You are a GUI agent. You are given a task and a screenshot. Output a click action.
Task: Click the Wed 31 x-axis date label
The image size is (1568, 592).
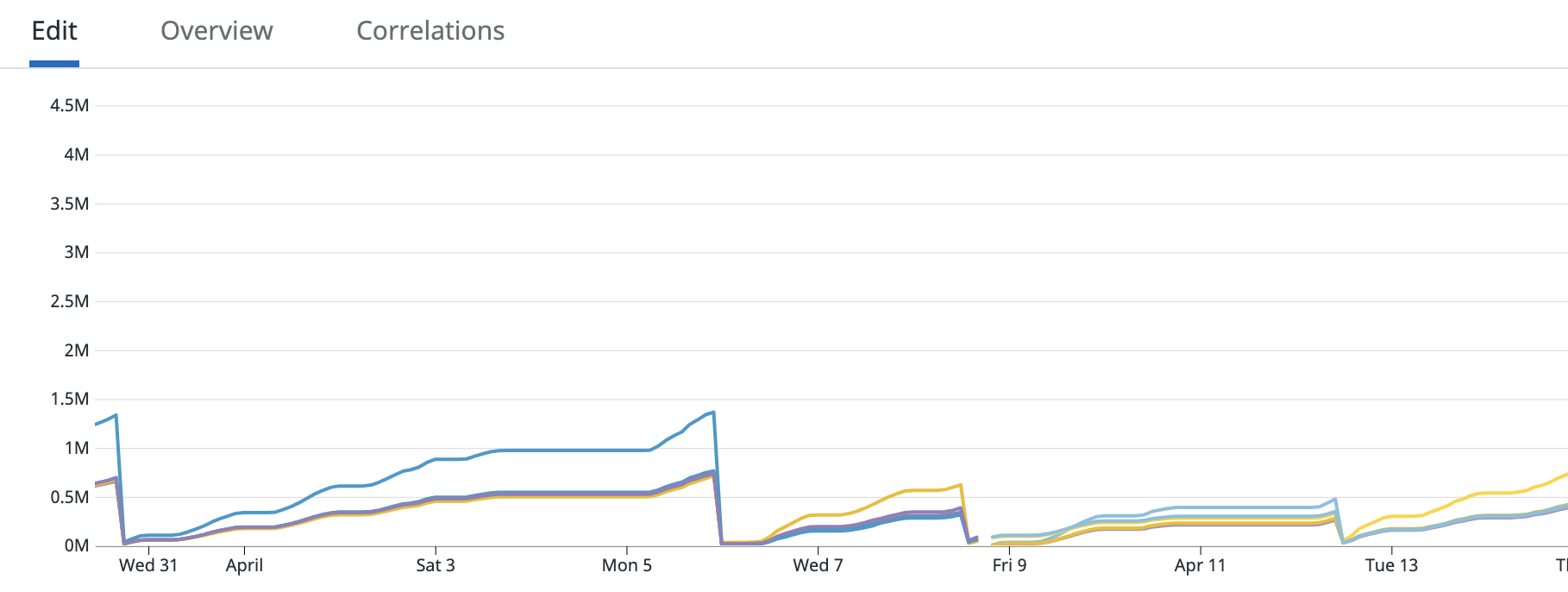(148, 565)
